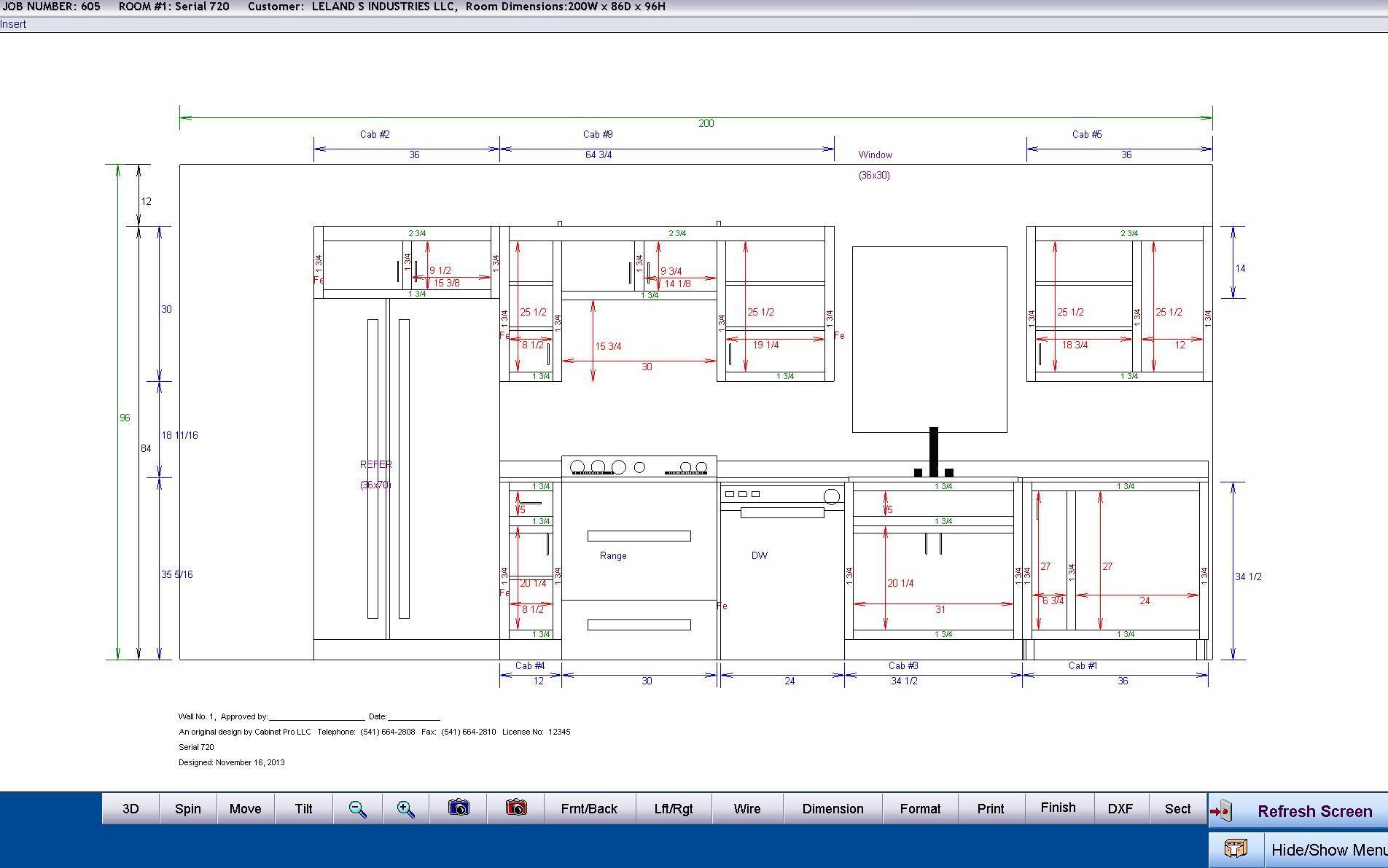Select the Cab #1 label
The height and width of the screenshot is (868, 1388).
point(1083,665)
